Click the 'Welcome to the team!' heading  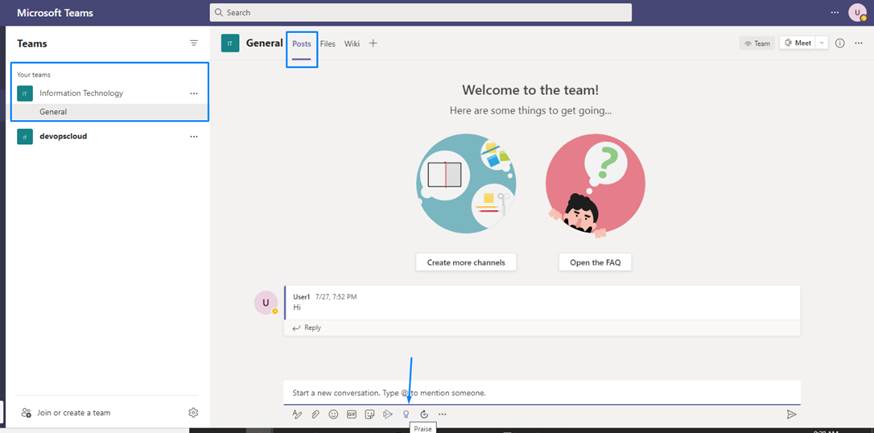click(530, 90)
